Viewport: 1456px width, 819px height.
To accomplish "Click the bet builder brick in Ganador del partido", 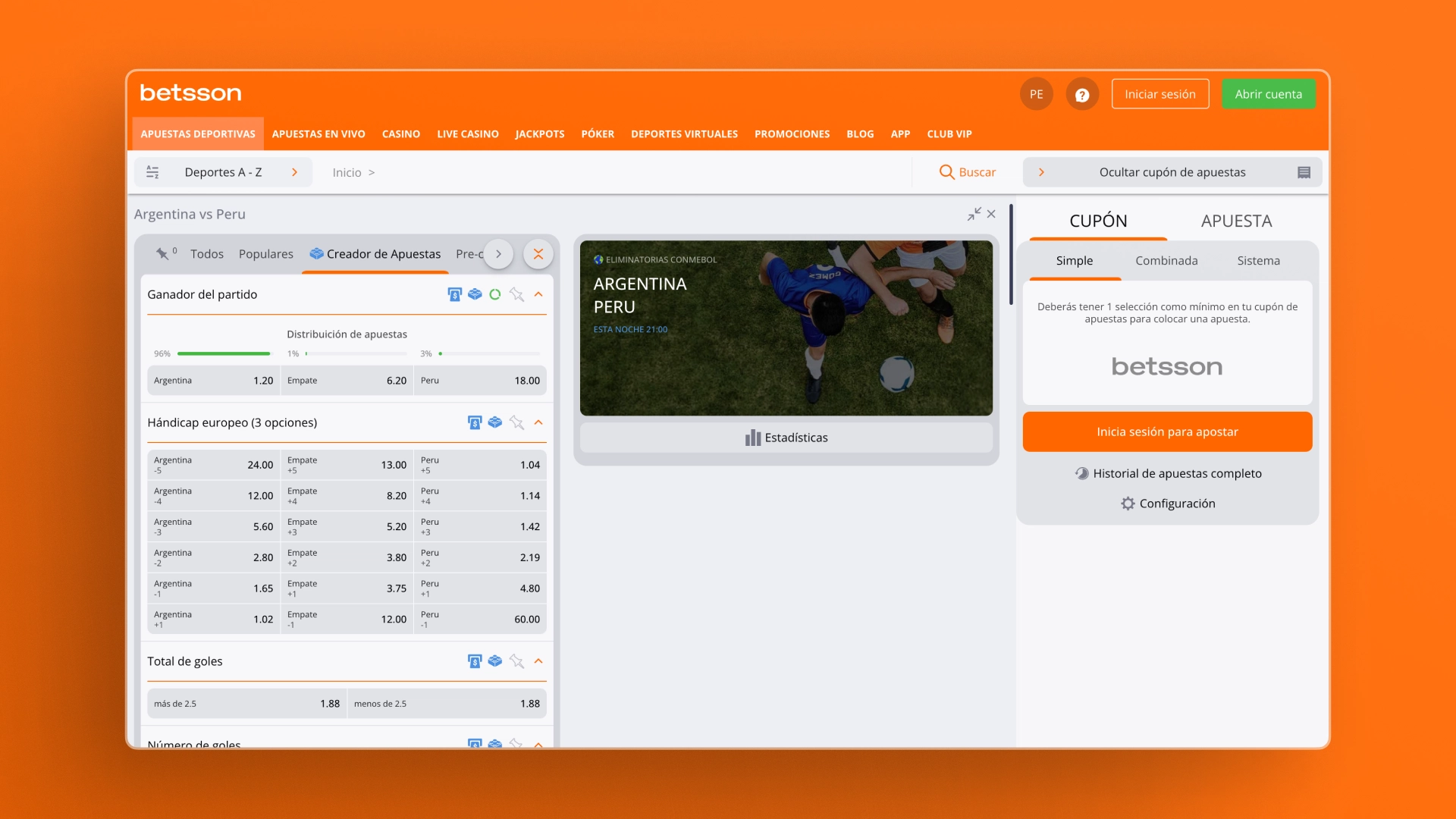I will [475, 294].
